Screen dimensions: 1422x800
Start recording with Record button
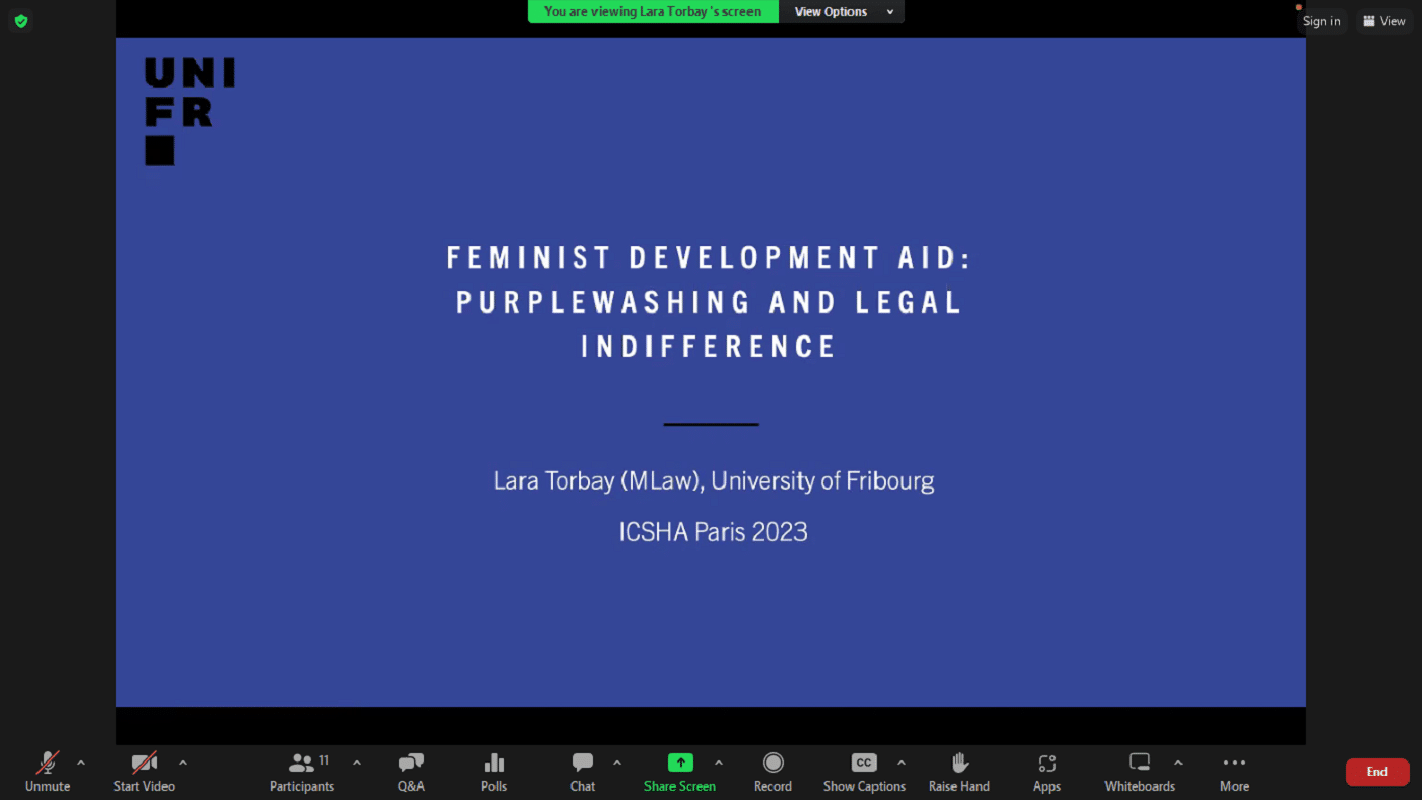point(772,771)
